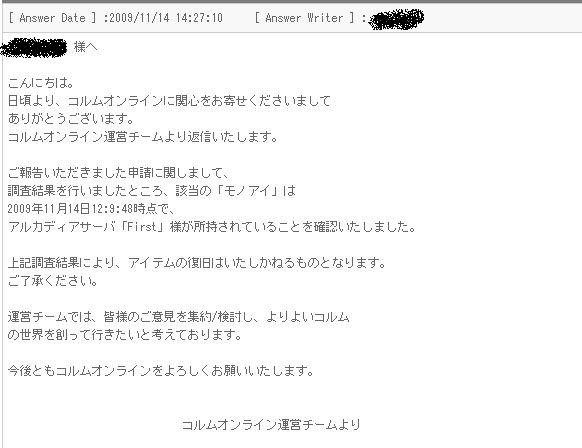This screenshot has width=582, height=448.
Task: Click the blacked-out recipient name before 様へ
Action: coord(33,48)
